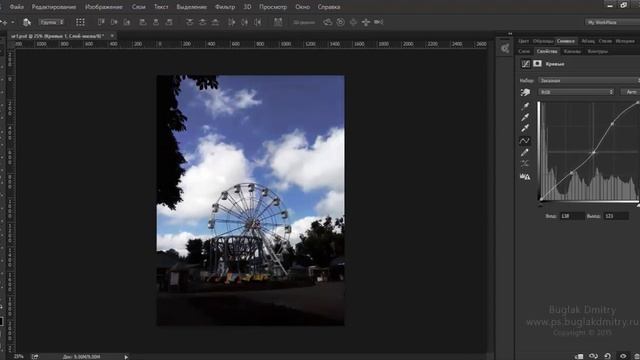This screenshot has height=360, width=640.
Task: Click the smooth curve values icon
Action: coord(525,164)
